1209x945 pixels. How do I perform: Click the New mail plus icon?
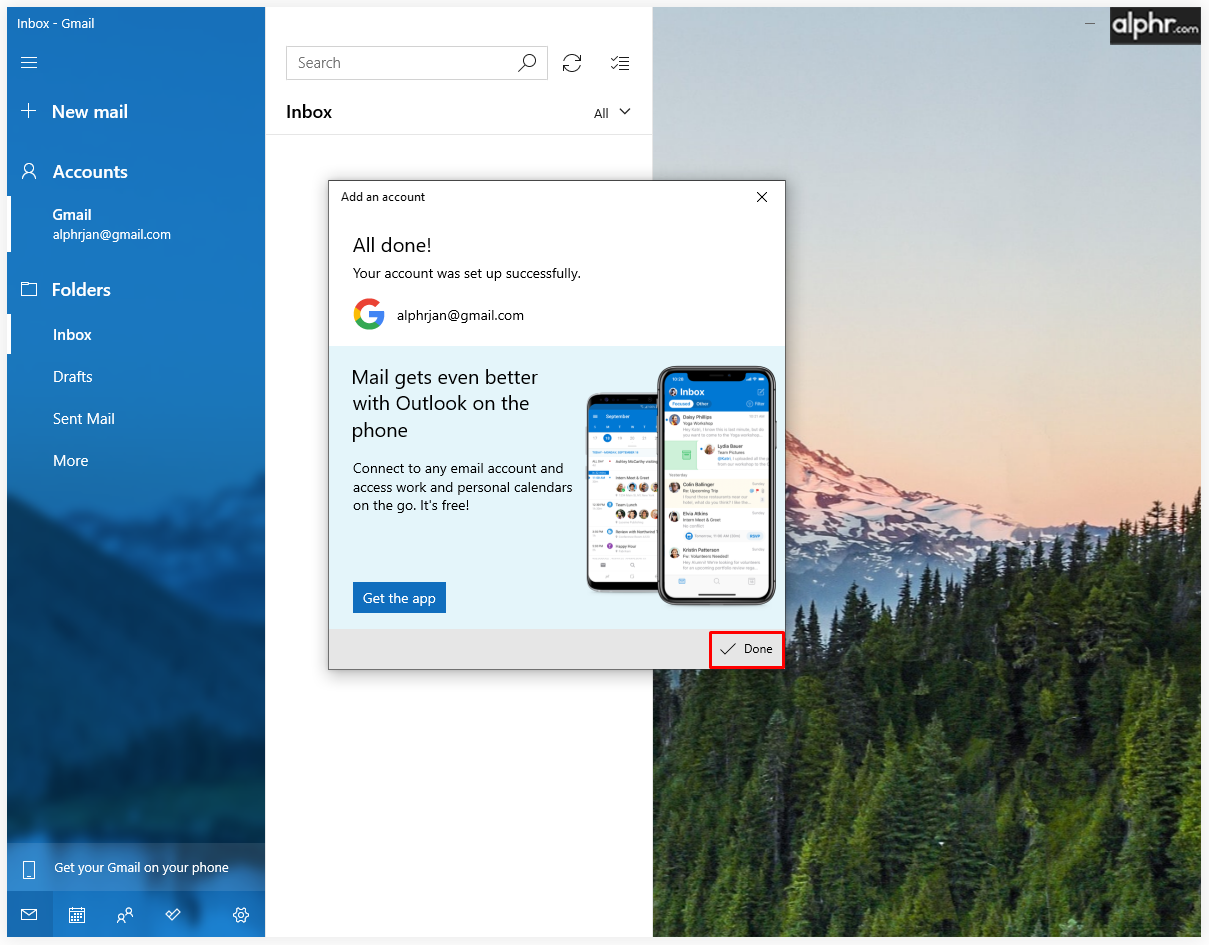(x=29, y=111)
